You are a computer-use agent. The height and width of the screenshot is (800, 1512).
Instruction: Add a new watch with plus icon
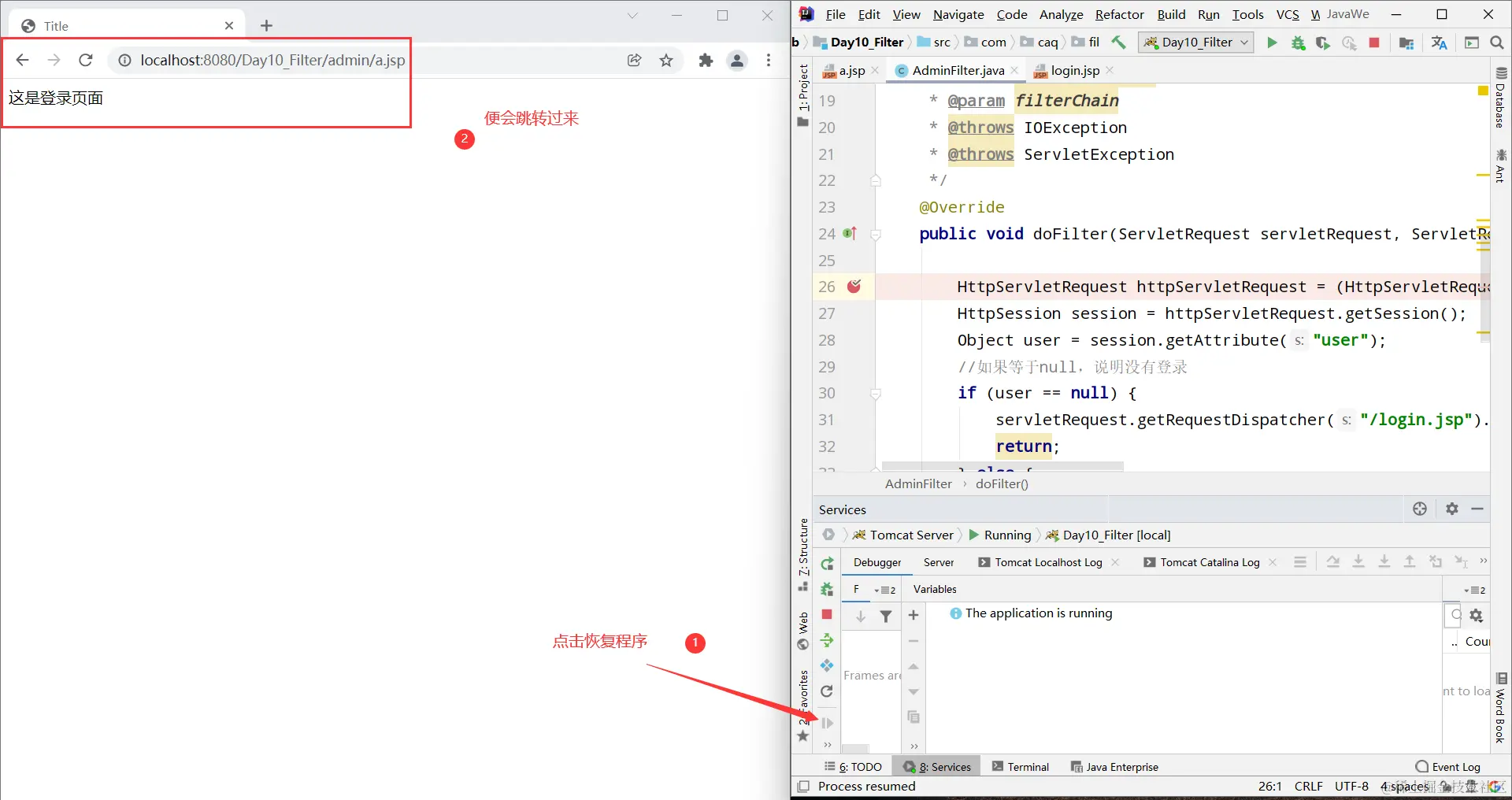(x=913, y=615)
